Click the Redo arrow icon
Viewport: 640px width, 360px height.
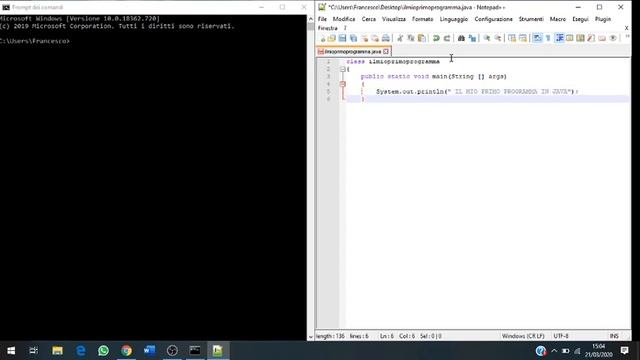pyautogui.click(x=447, y=38)
